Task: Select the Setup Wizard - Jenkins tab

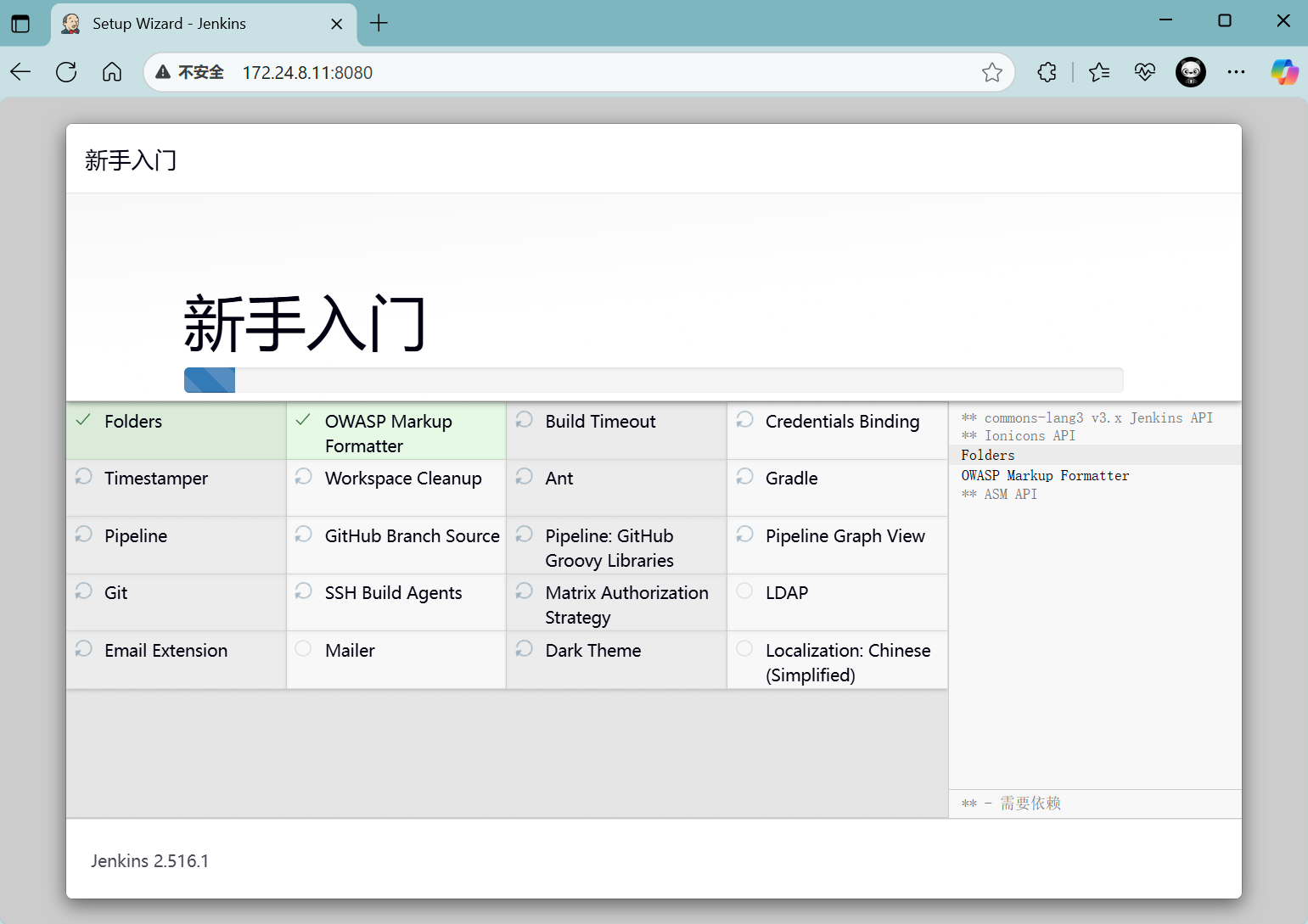Action: click(195, 24)
